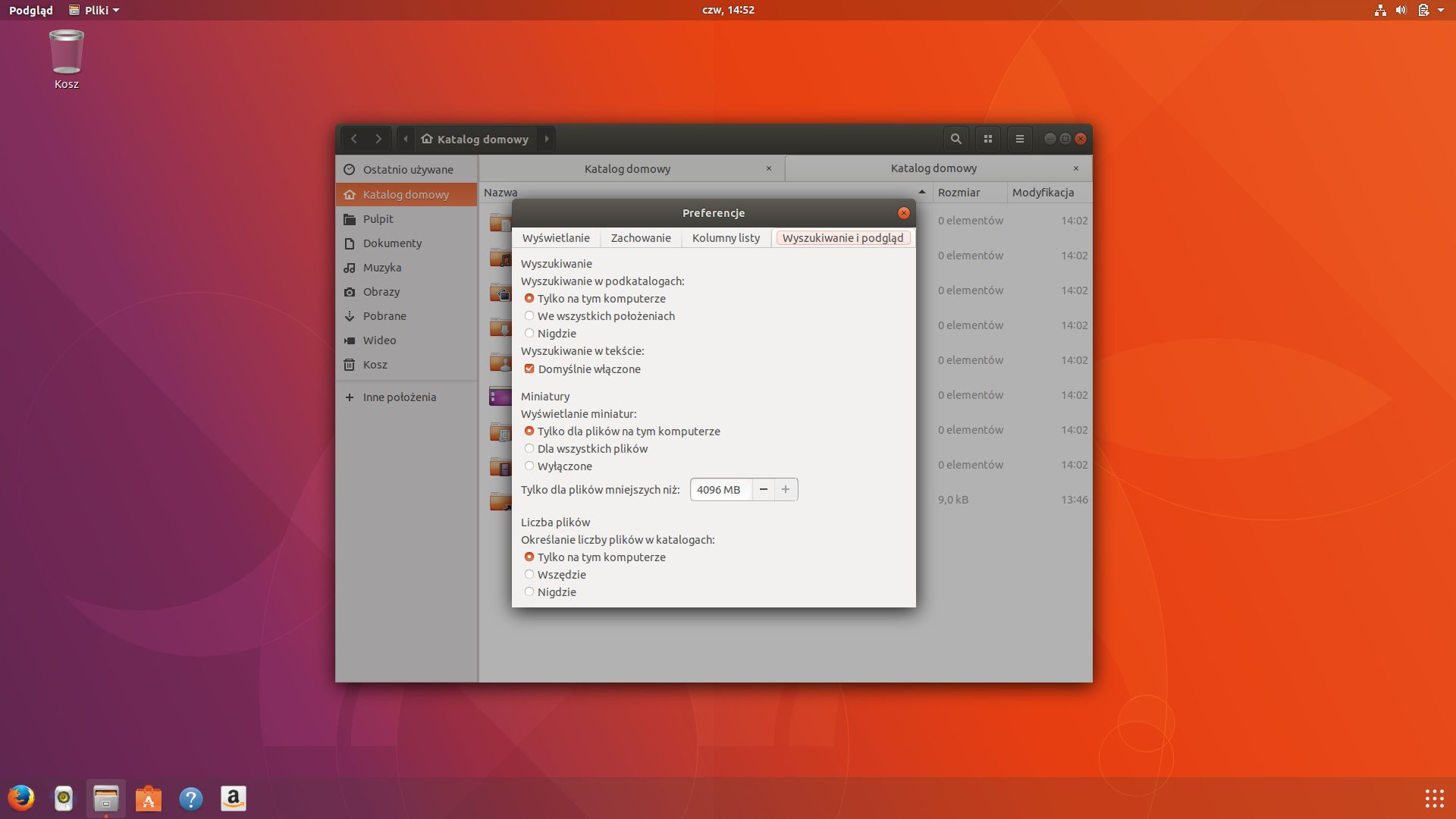
Task: Expand the system tray menu arrow
Action: tap(1441, 10)
